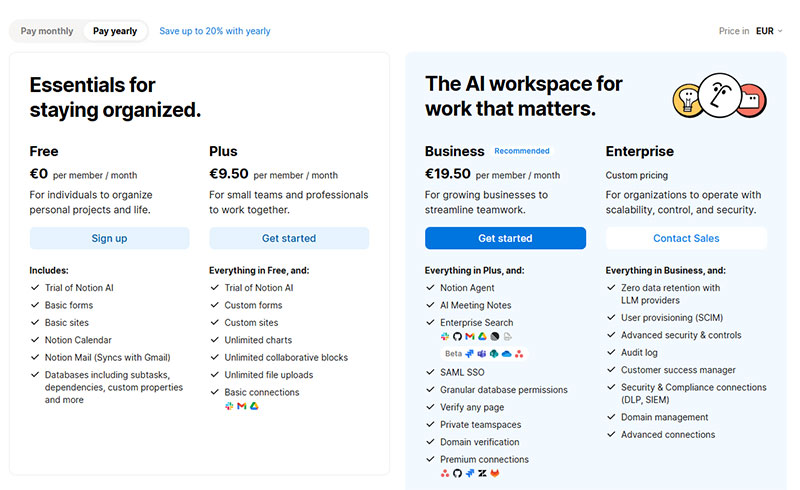Click Gmail icon under Enterprise Search
Image resolution: width=800 pixels, height=490 pixels.
470,336
